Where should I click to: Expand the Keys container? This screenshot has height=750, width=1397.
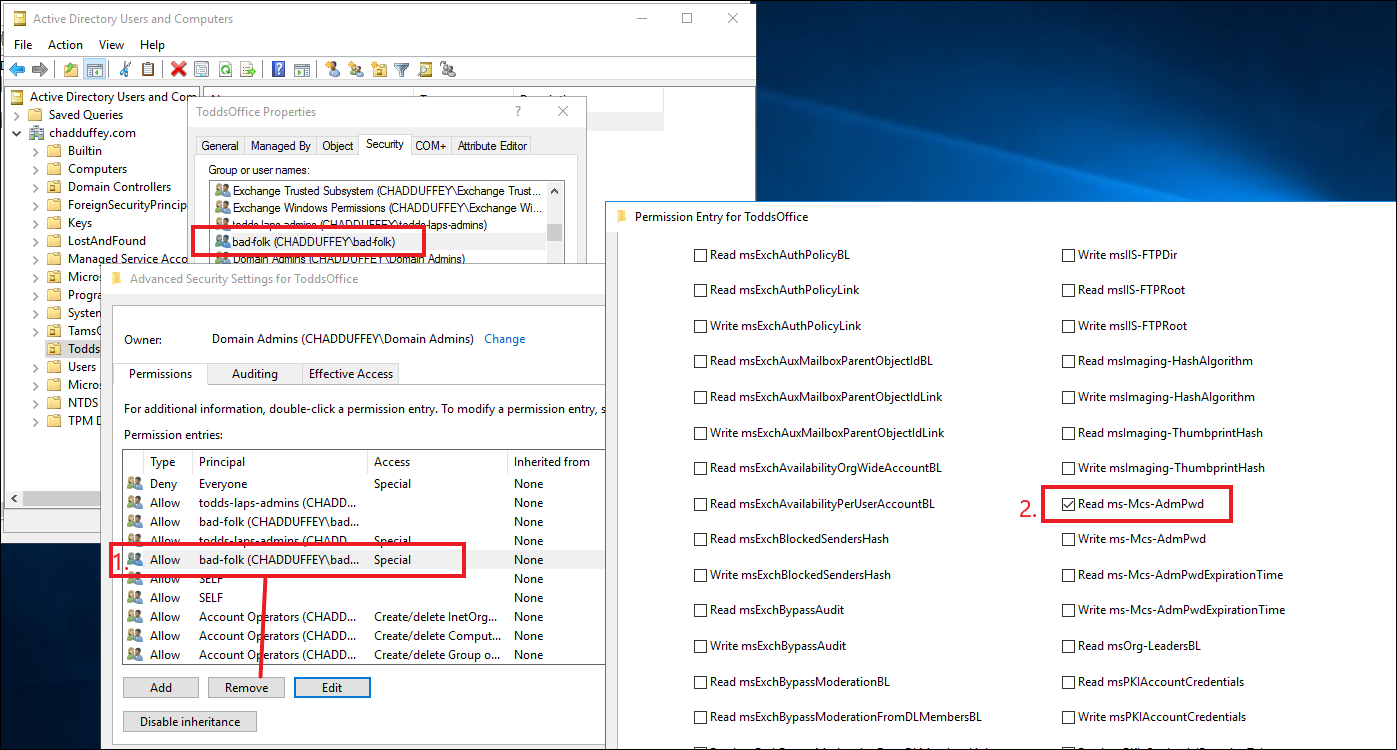pyautogui.click(x=36, y=223)
